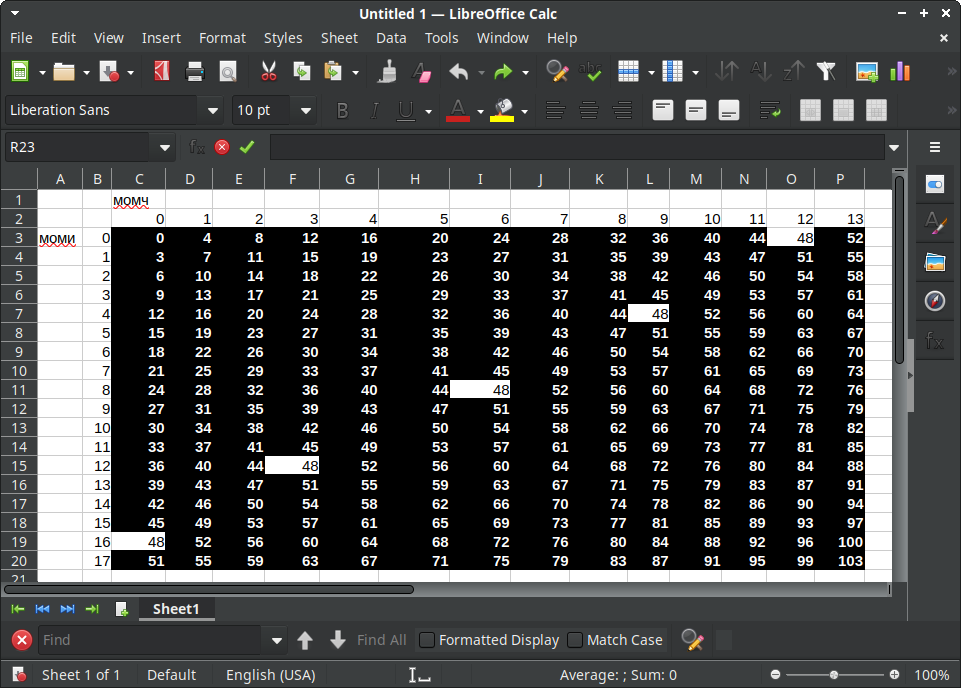The height and width of the screenshot is (688, 961).
Task: Open the Underline style dropdown arrow
Action: (428, 112)
